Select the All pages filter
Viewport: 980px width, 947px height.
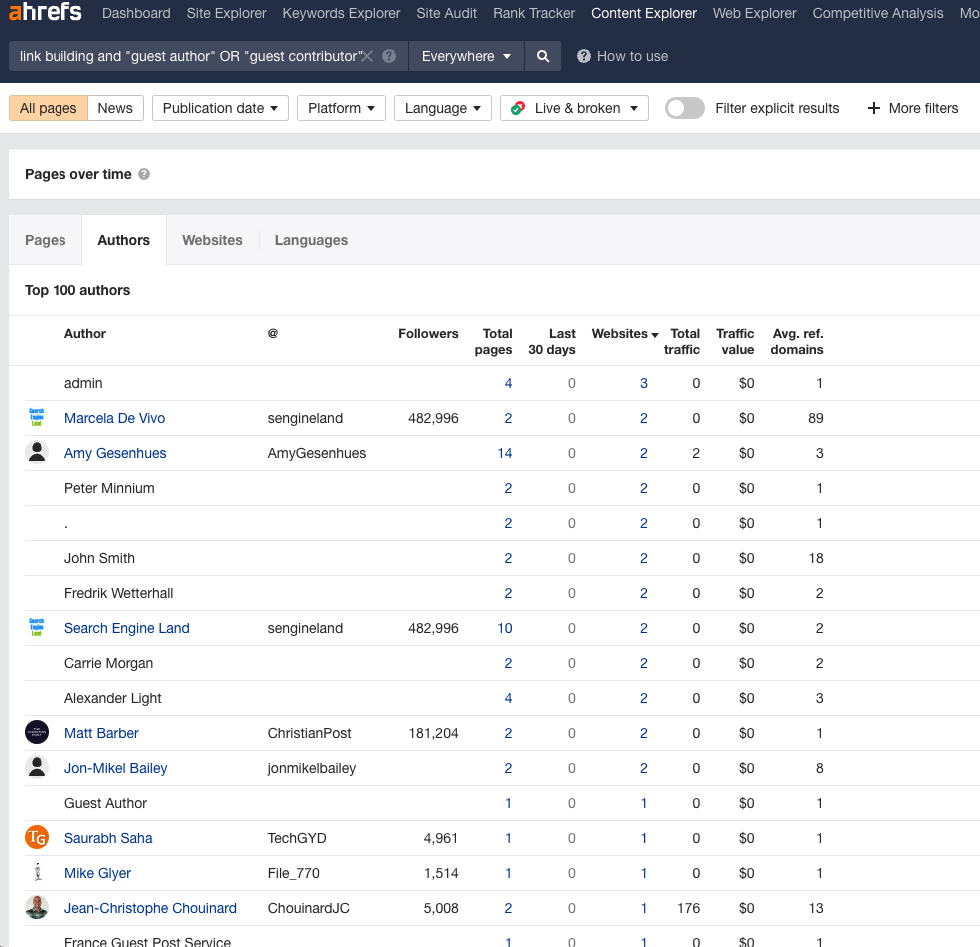[48, 108]
